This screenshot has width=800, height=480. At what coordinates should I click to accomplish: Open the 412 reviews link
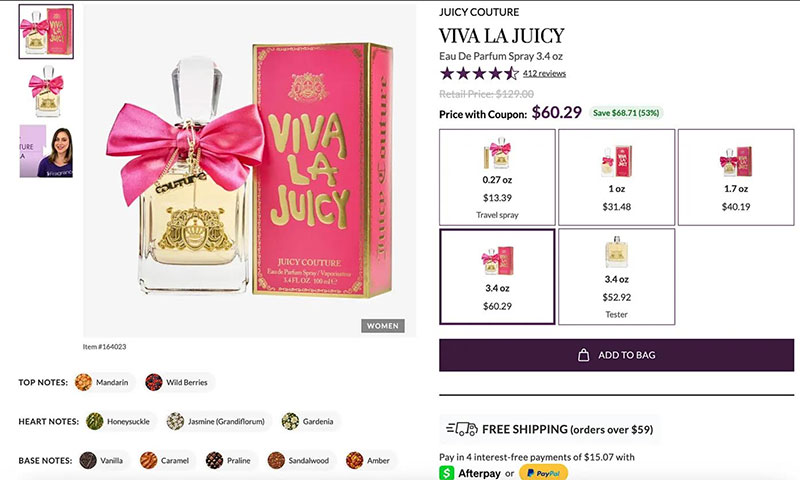544,73
